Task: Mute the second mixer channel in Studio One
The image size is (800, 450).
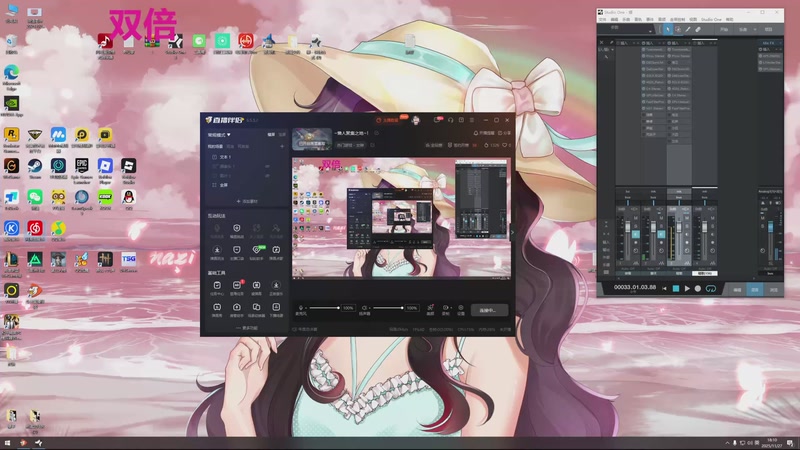Action: pyautogui.click(x=661, y=218)
